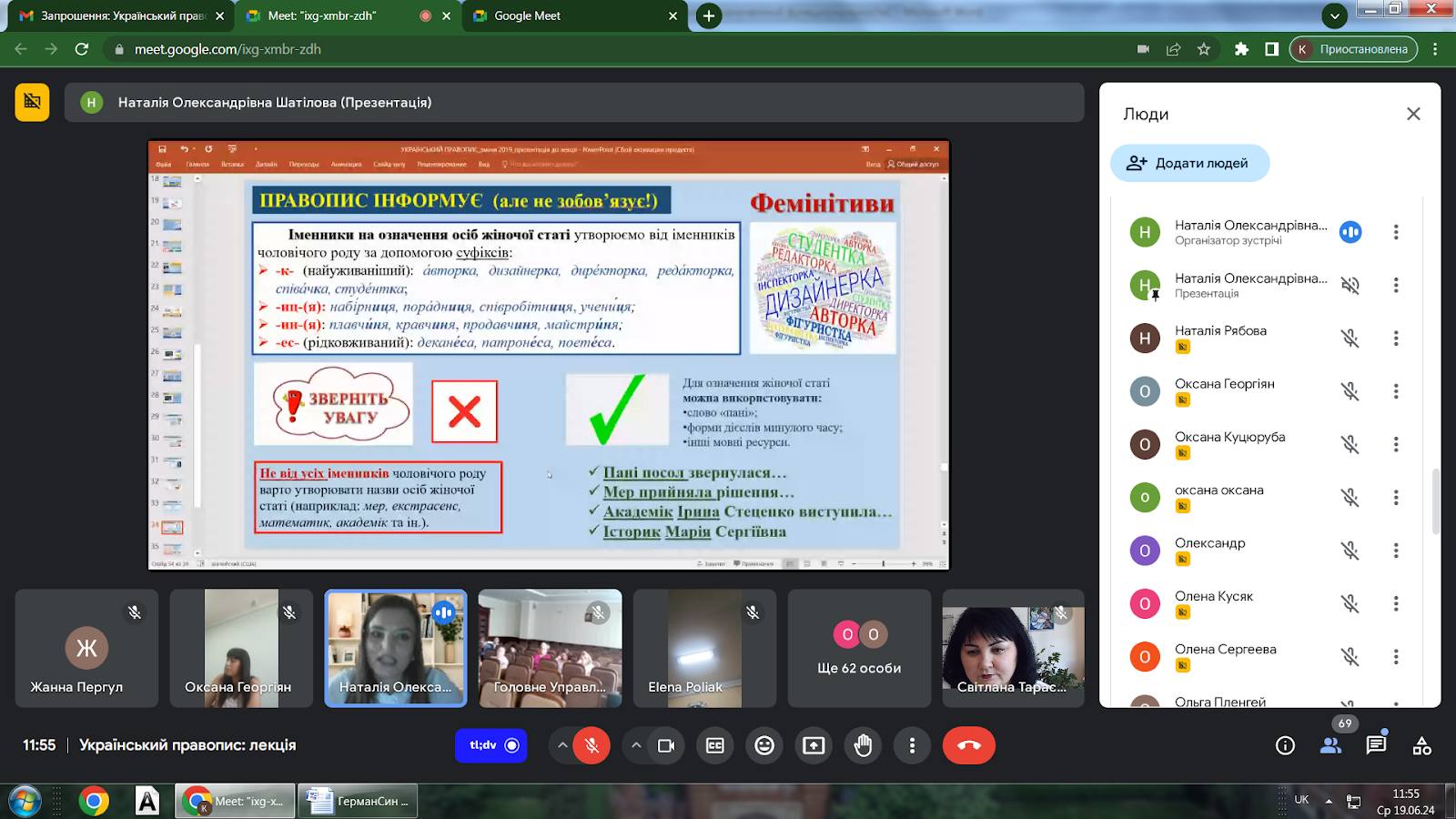Switch to the Google Meet browser tab

coord(573,15)
